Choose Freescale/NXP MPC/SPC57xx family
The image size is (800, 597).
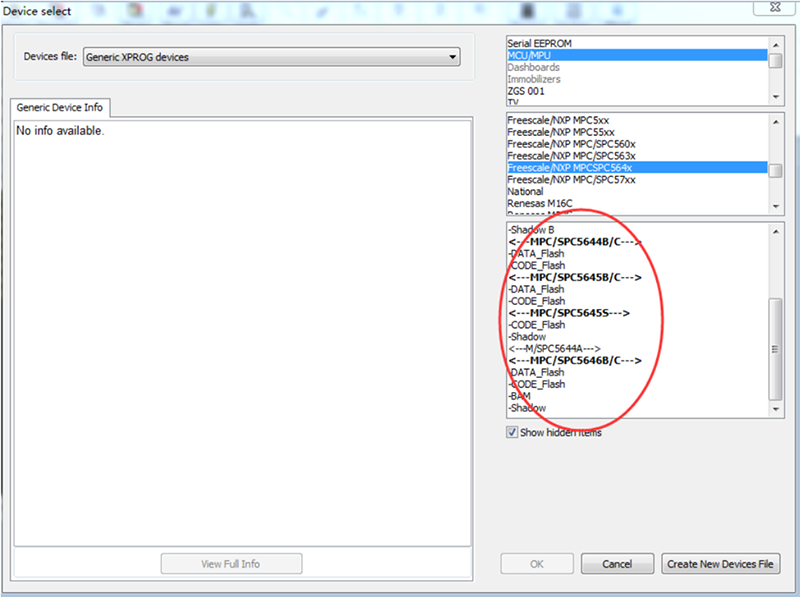coord(570,180)
